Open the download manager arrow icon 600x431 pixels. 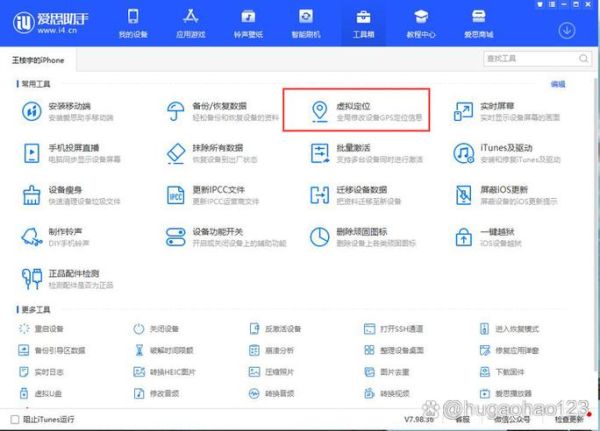tap(567, 30)
